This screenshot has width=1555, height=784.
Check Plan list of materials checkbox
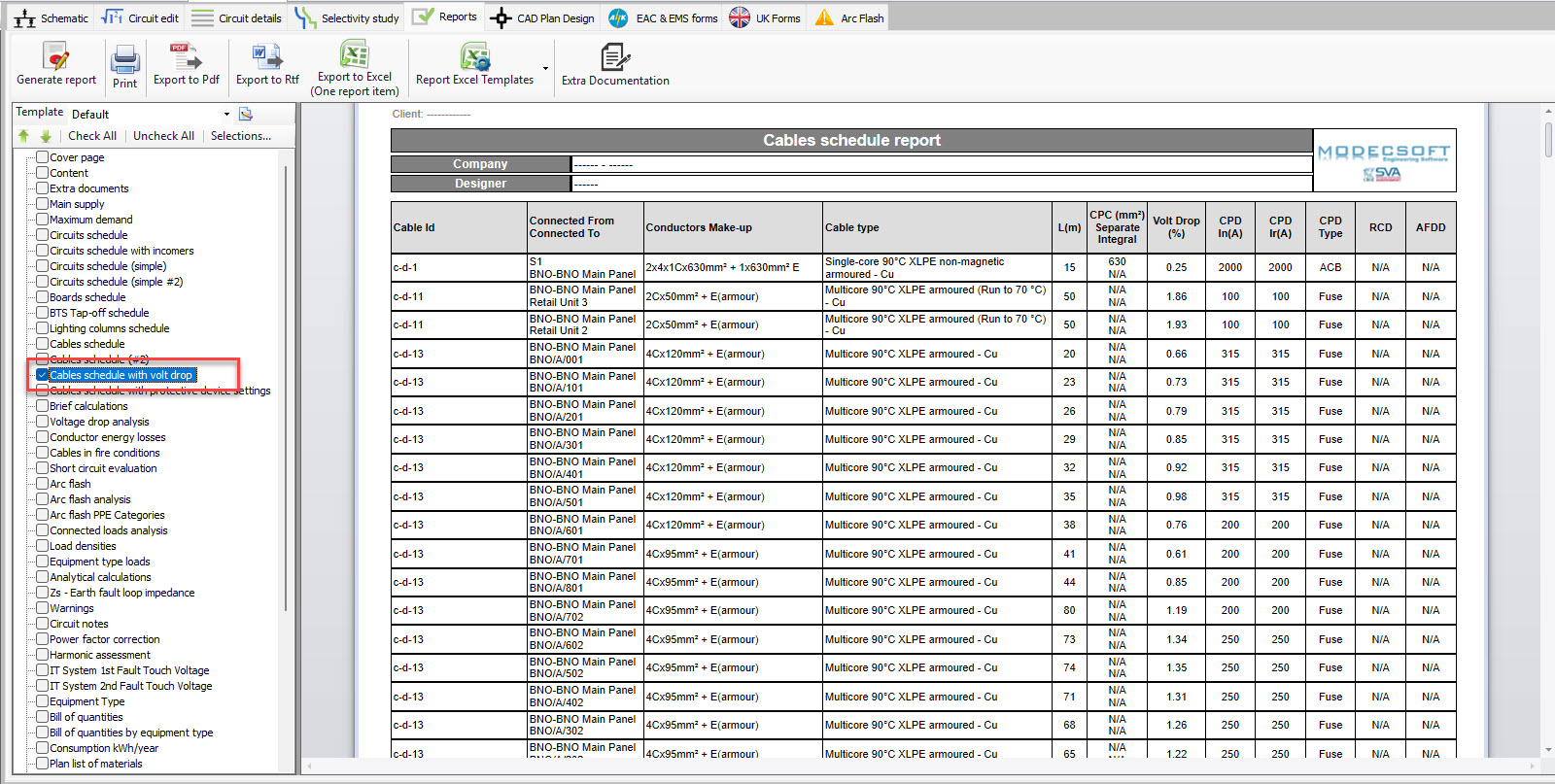pyautogui.click(x=42, y=763)
